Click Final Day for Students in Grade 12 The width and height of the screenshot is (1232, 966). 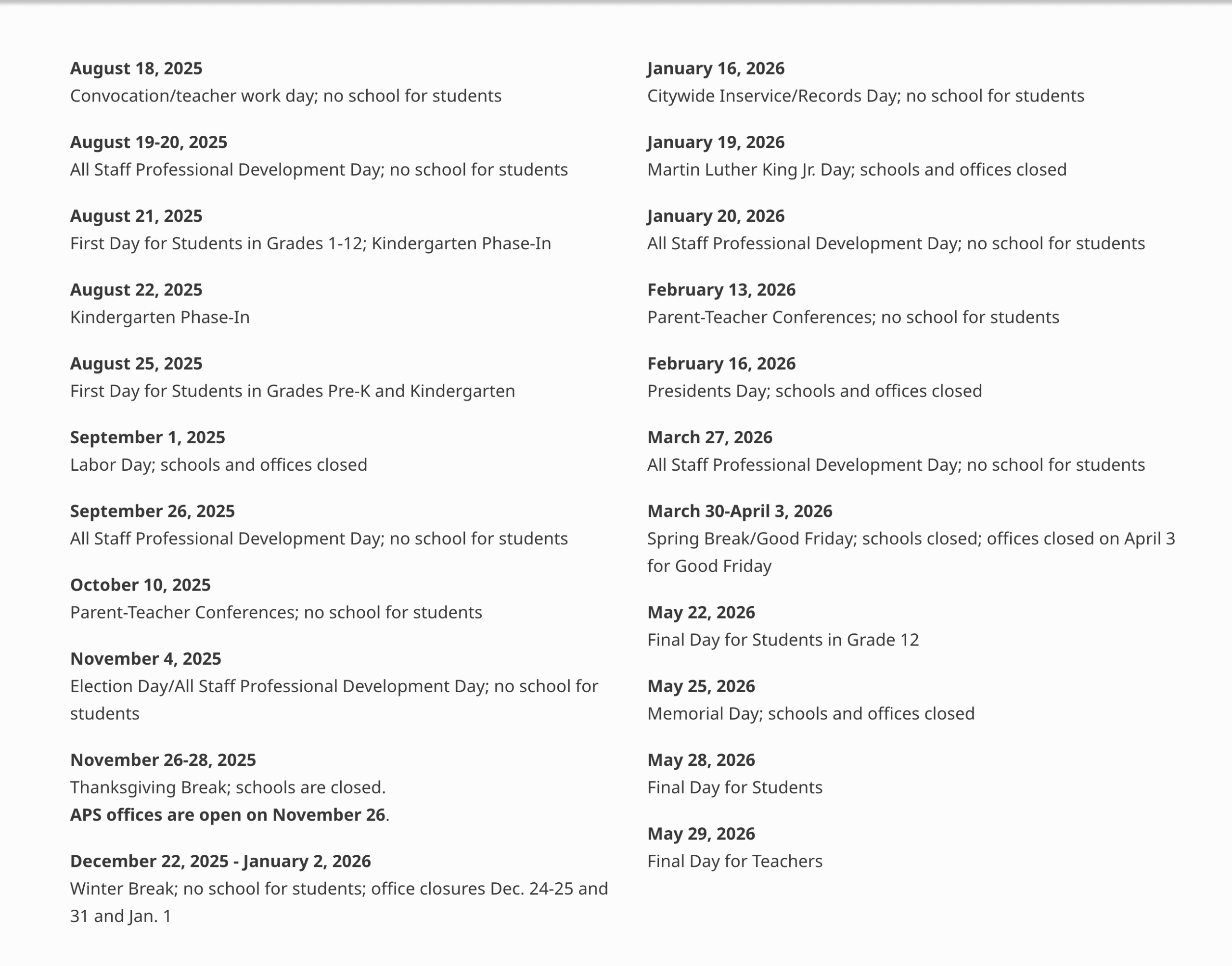click(x=783, y=640)
